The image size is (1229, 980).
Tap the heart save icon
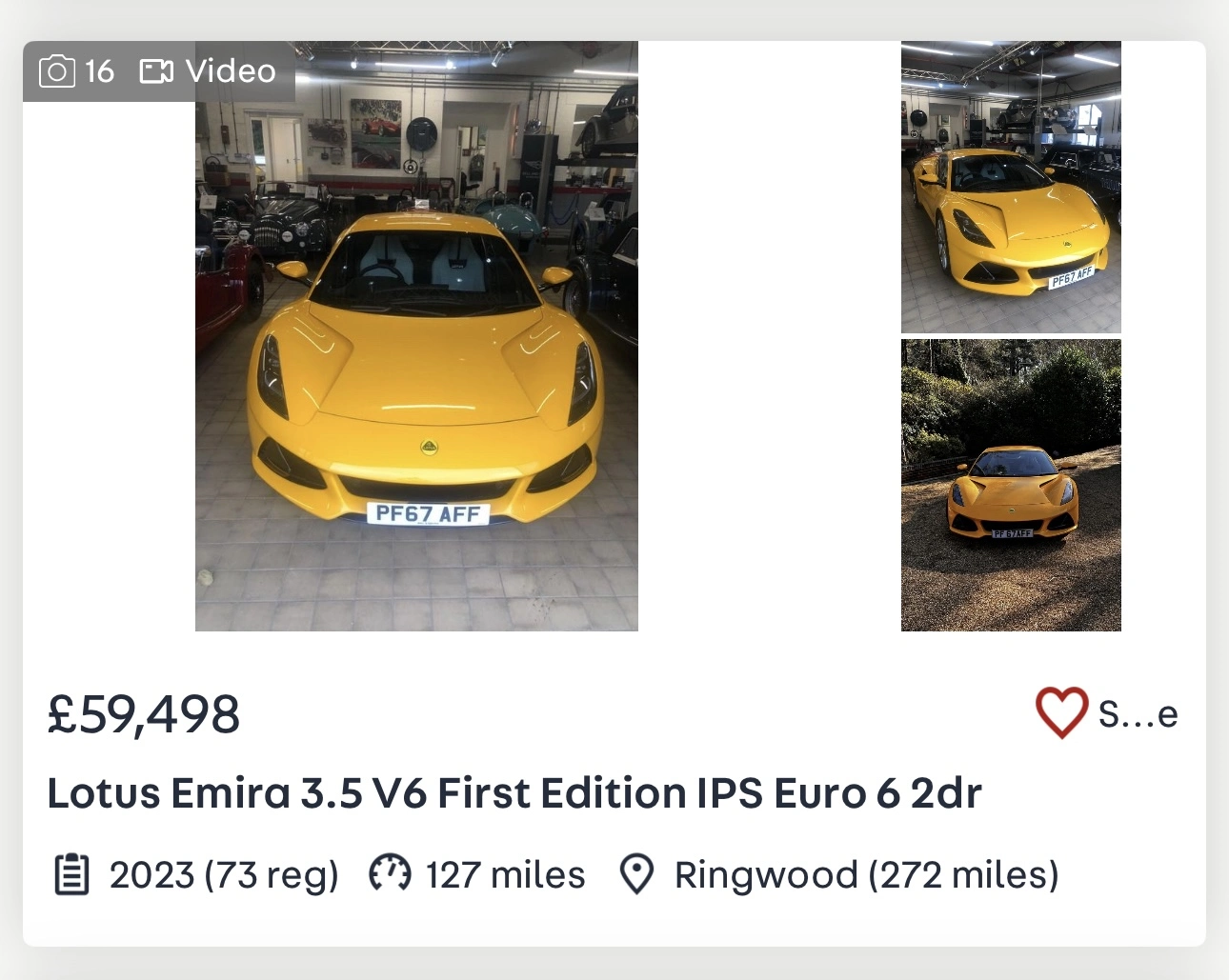(1061, 712)
